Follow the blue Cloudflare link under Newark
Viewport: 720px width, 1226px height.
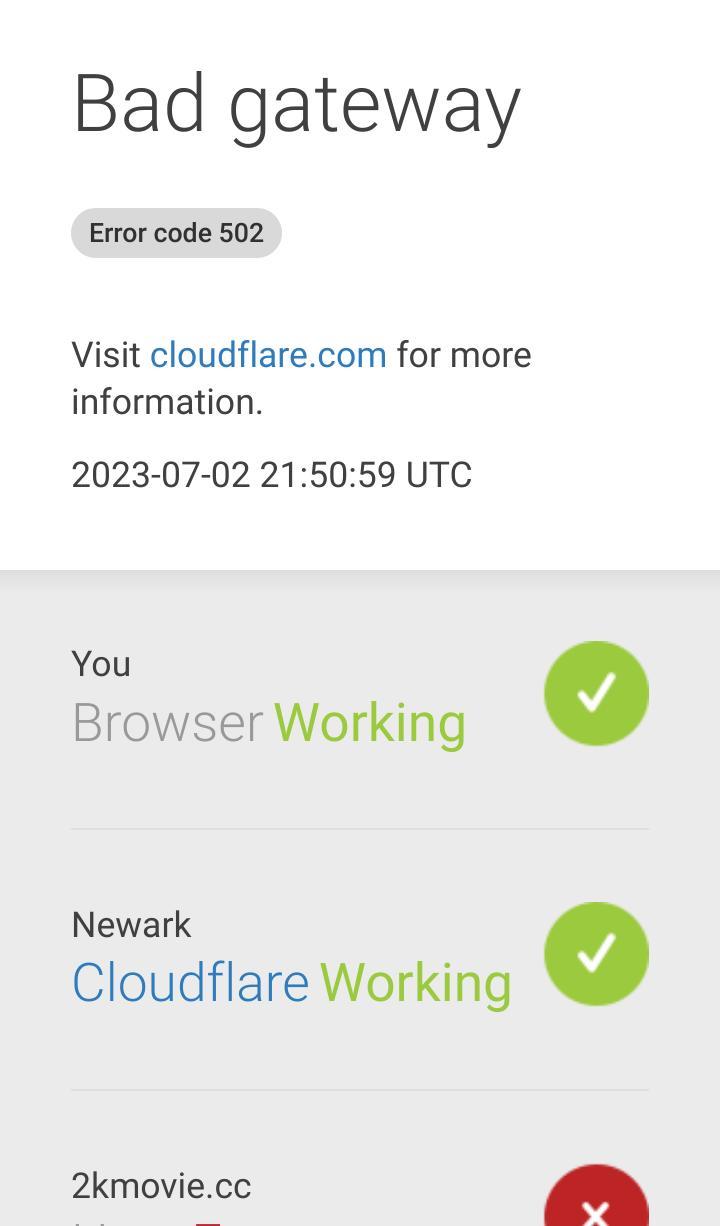coord(190,983)
